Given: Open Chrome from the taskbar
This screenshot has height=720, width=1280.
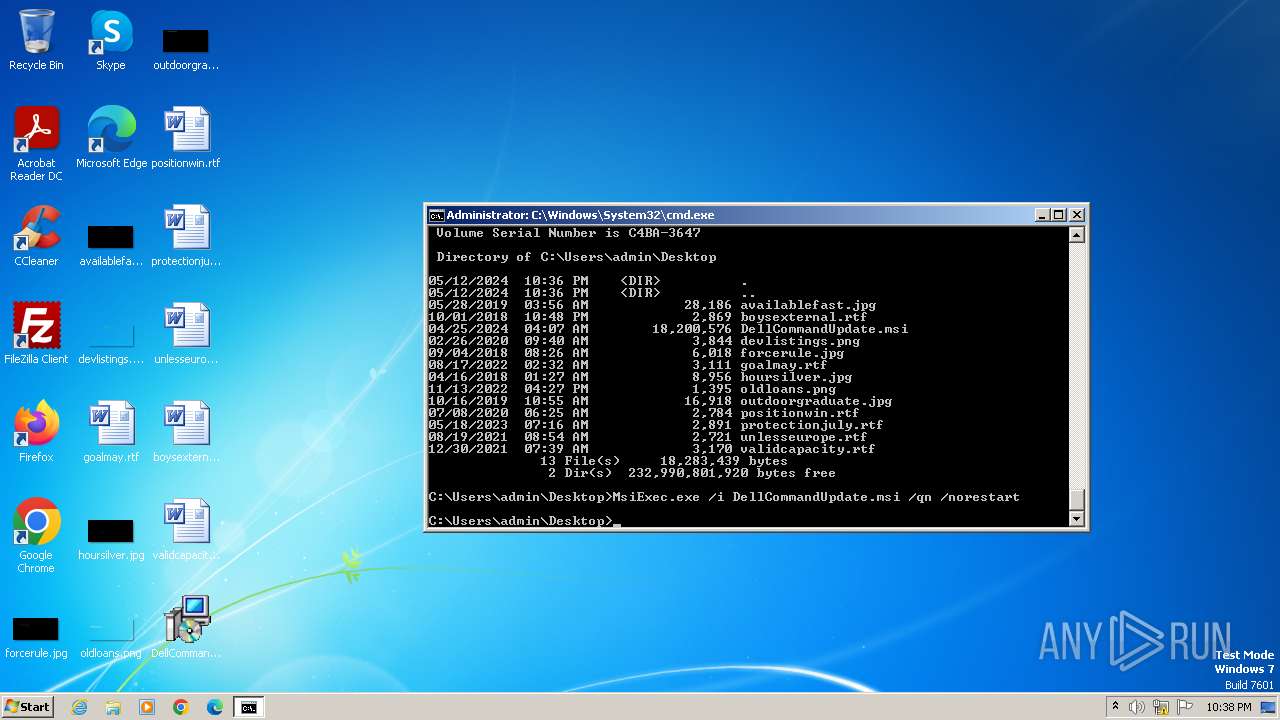Looking at the screenshot, I should [x=181, y=707].
